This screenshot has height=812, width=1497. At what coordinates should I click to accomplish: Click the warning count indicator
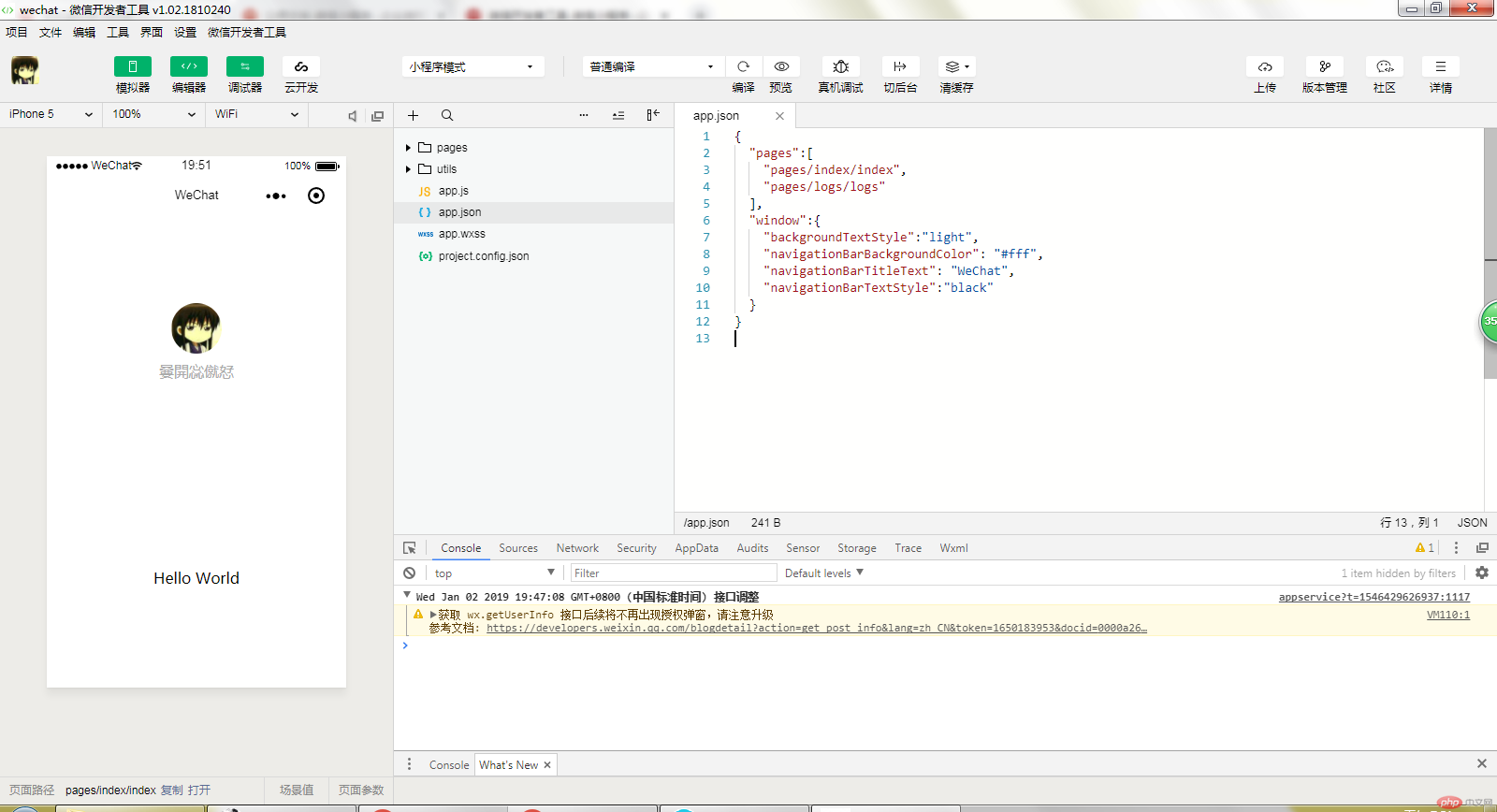click(x=1424, y=548)
